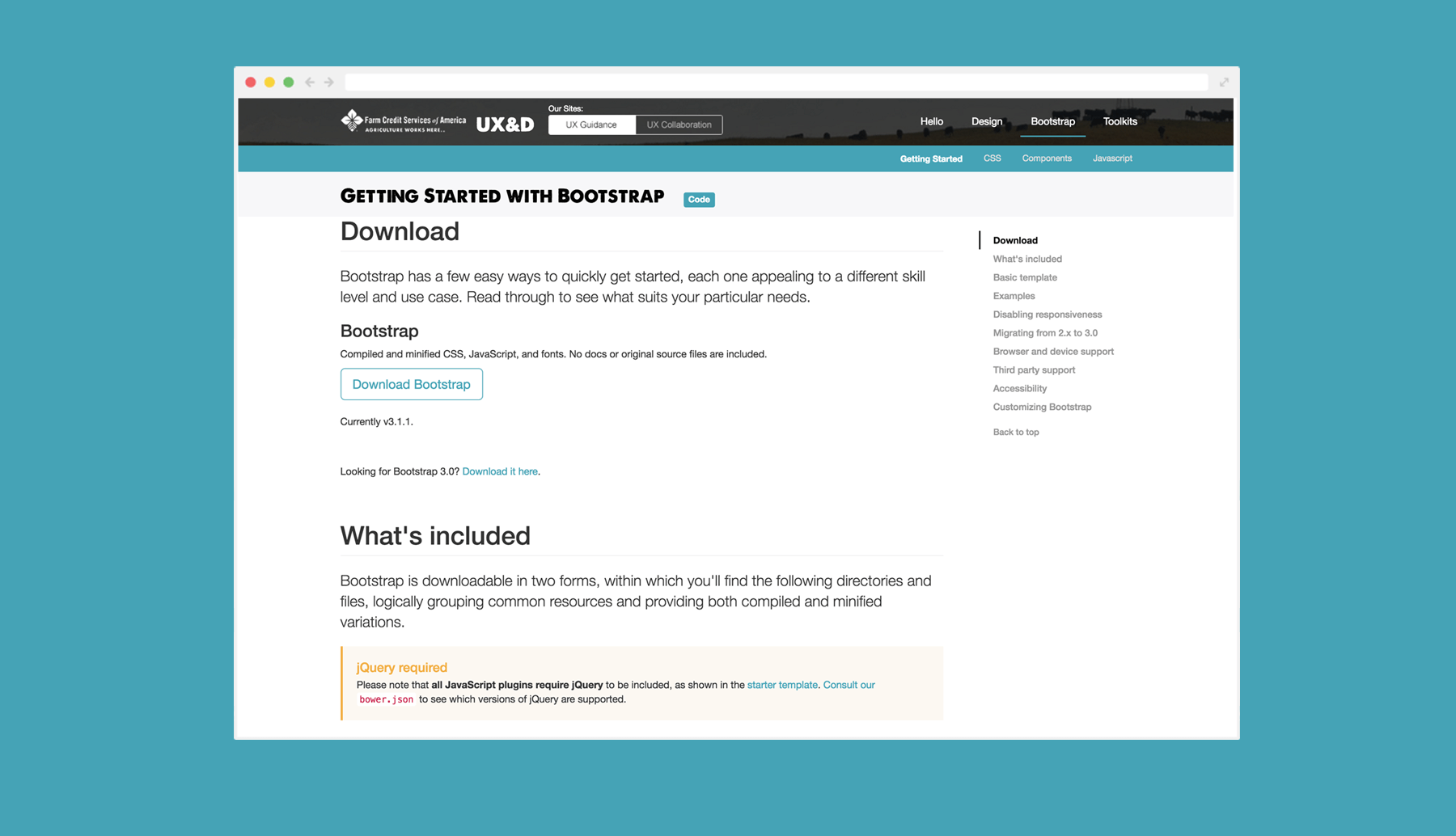Click the 'Our Sites:' label
This screenshot has width=1456, height=836.
(565, 108)
